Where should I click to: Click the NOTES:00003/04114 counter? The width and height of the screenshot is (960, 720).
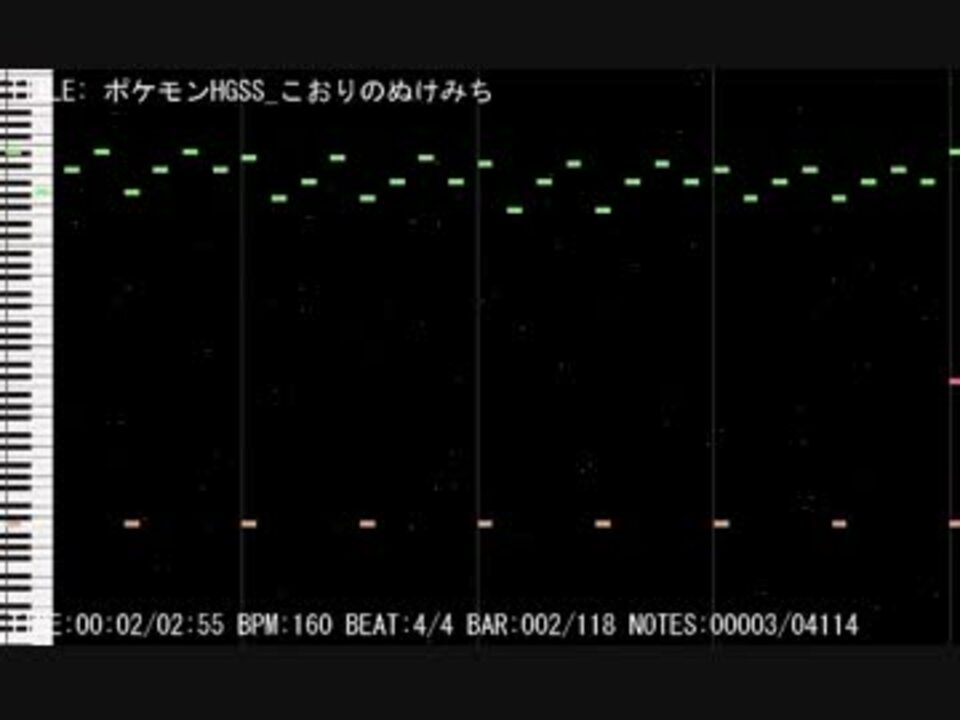click(743, 625)
